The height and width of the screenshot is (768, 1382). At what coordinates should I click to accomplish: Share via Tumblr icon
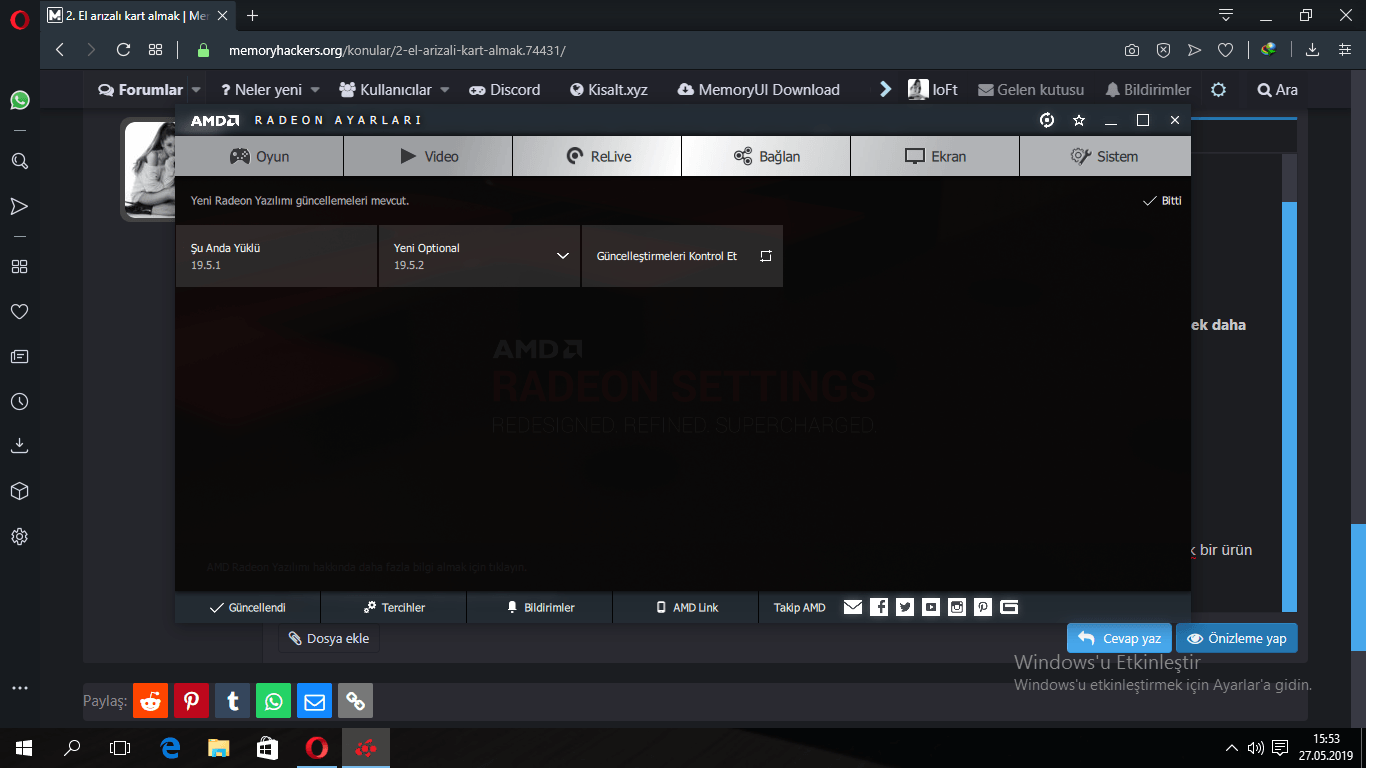[232, 701]
